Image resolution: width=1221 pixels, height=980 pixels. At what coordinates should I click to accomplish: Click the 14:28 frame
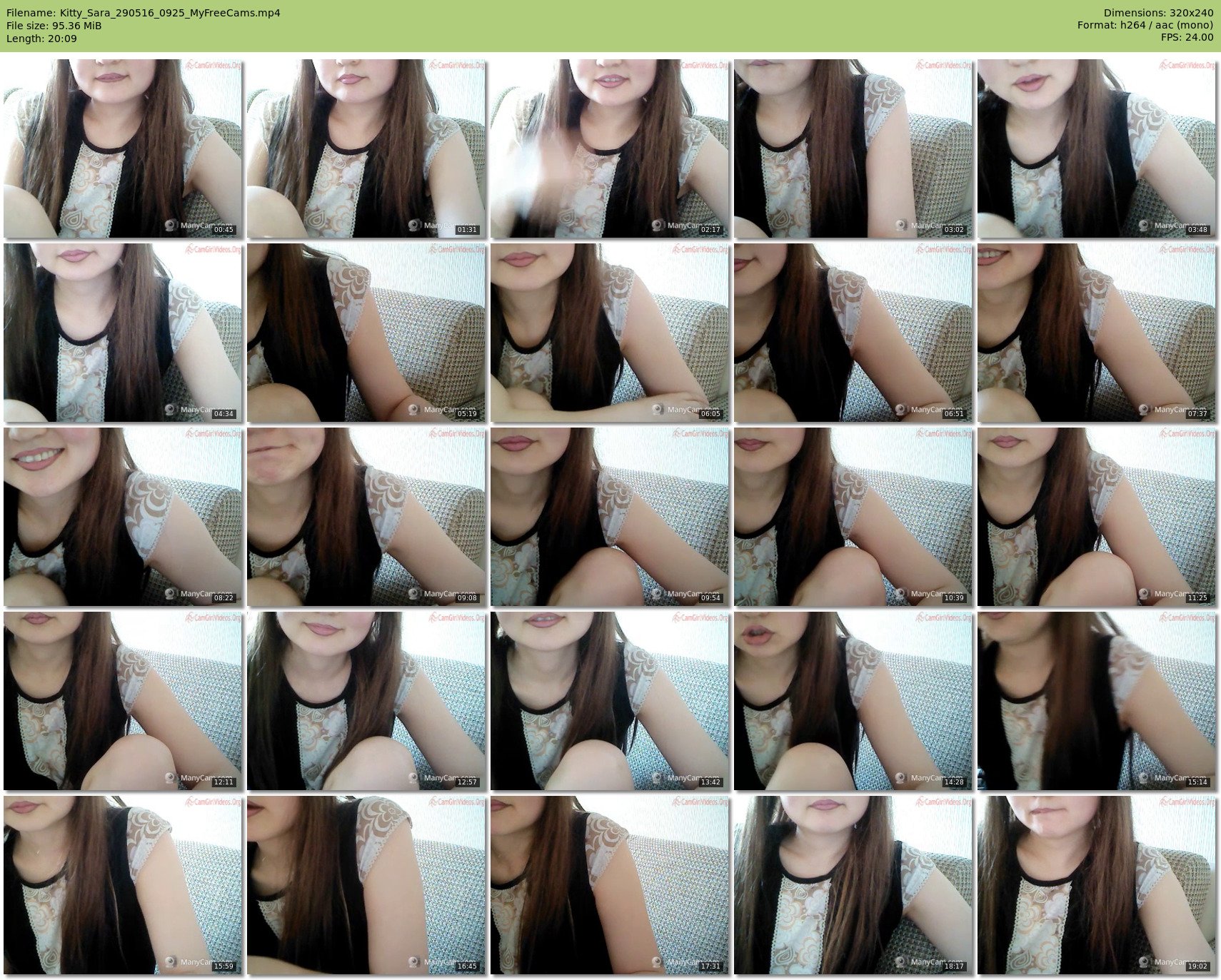853,700
